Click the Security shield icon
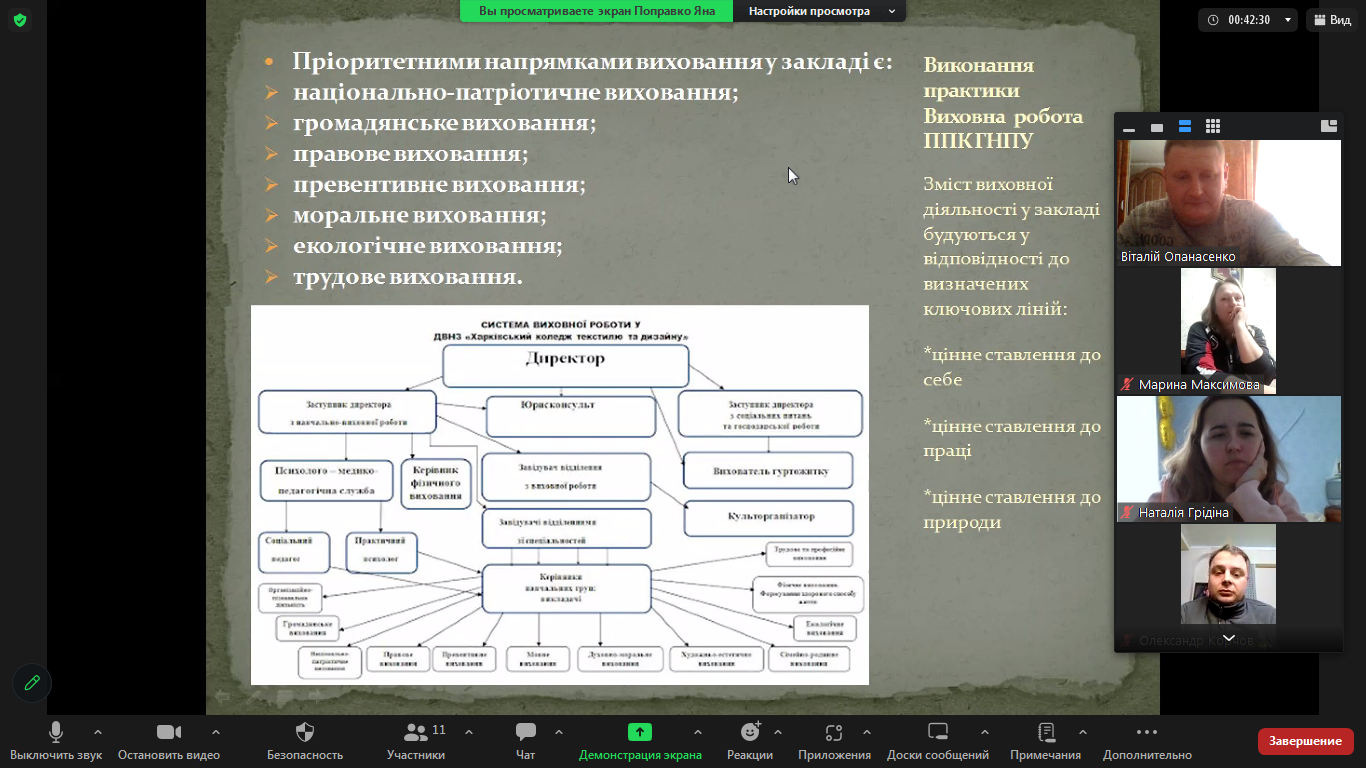 [305, 732]
